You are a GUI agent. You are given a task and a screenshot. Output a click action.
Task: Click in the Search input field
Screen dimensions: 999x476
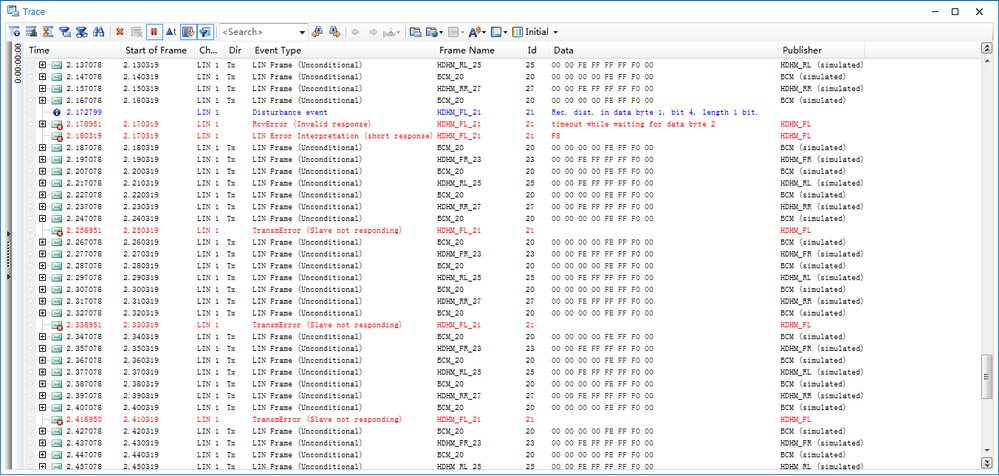click(x=258, y=31)
